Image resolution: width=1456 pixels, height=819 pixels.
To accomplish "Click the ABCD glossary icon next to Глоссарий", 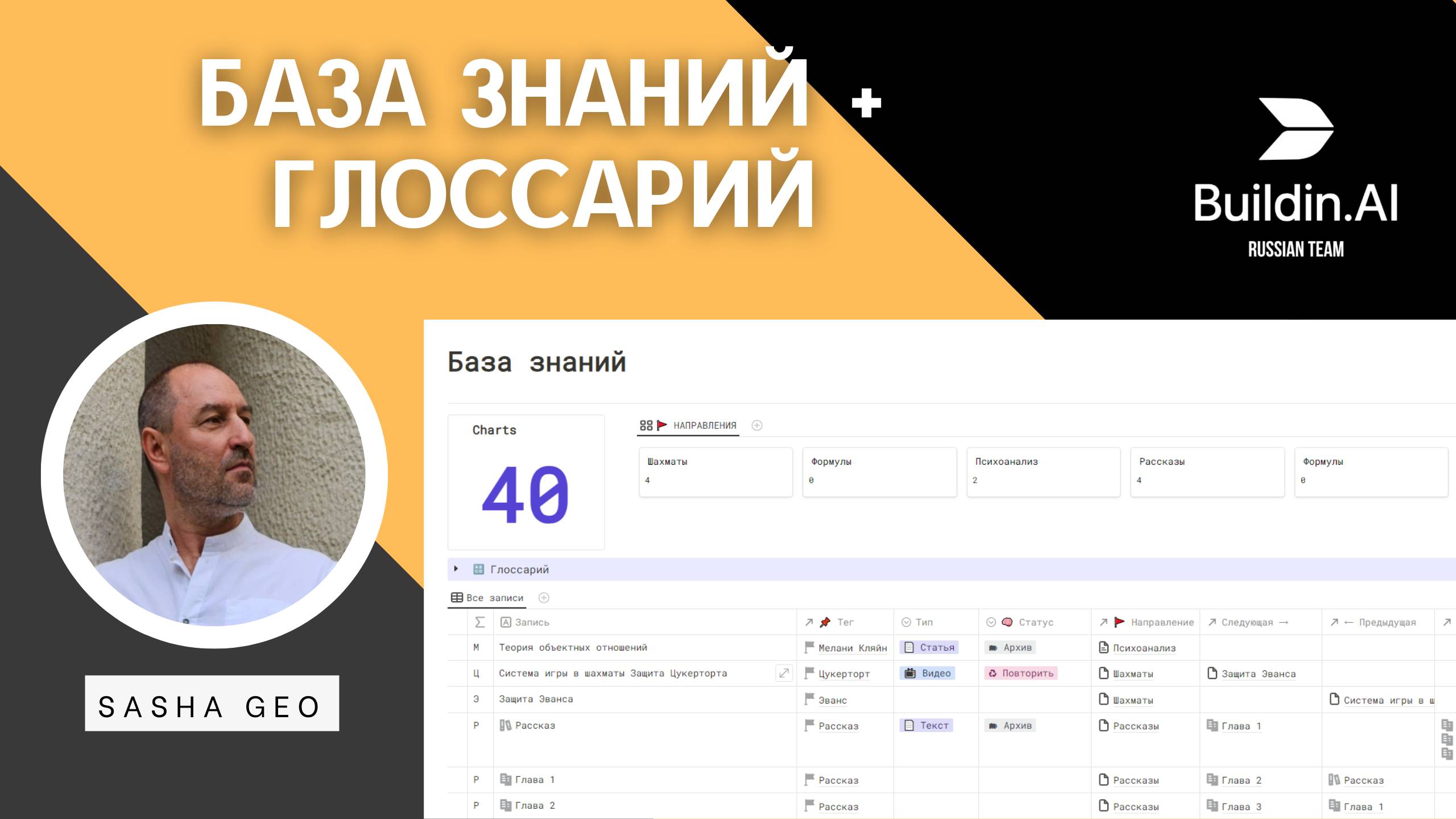I will pos(478,569).
